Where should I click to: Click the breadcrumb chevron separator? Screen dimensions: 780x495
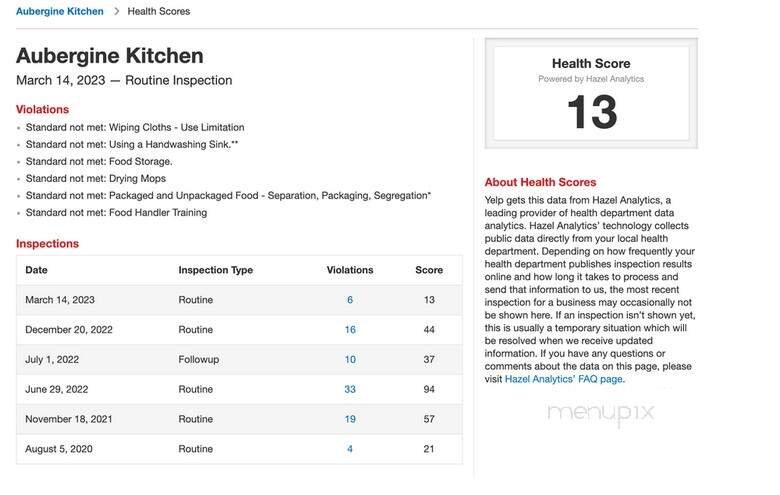click(x=116, y=11)
